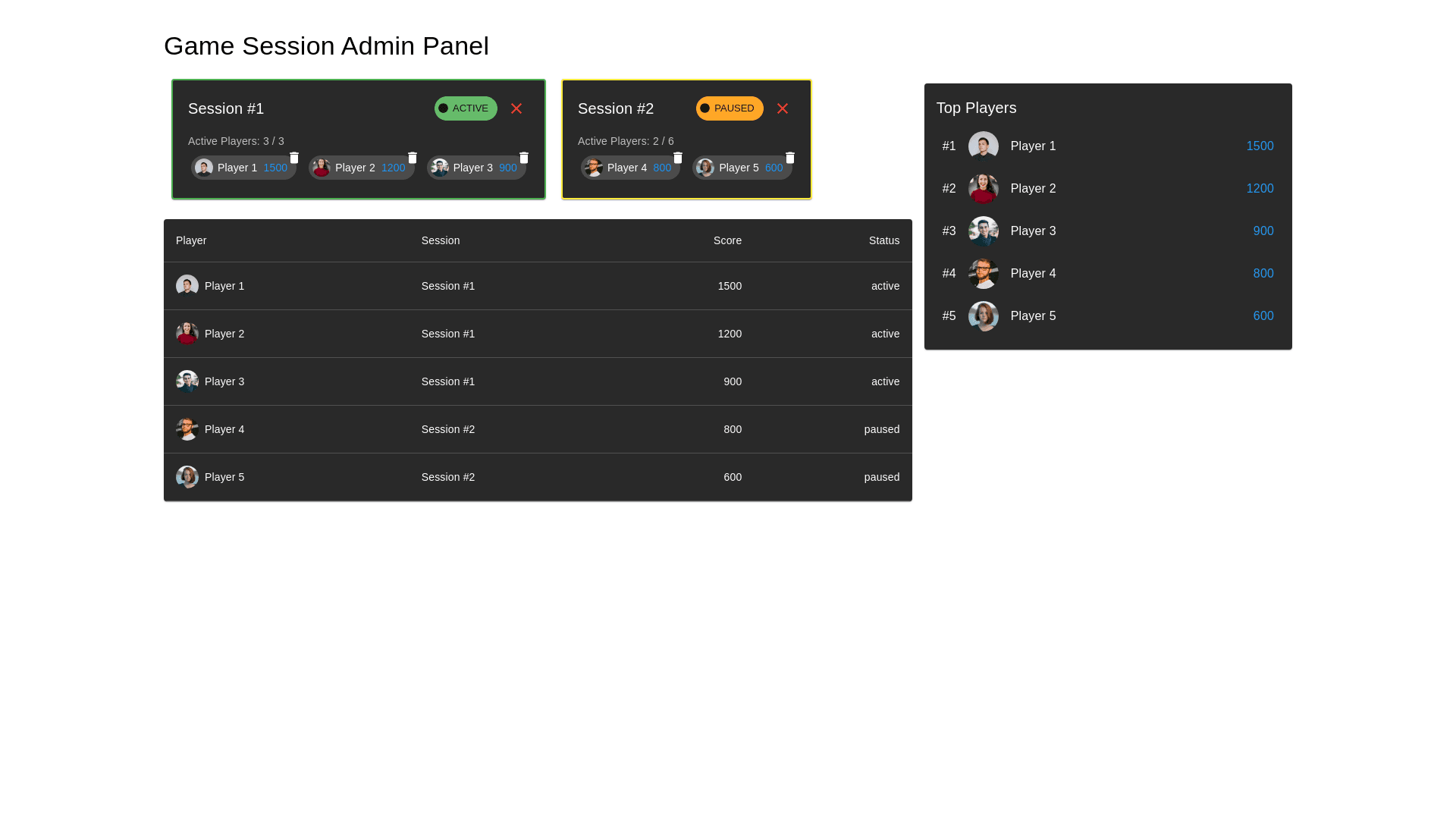Click trash icon on Player 5 chip
1456x819 pixels.
790,158
